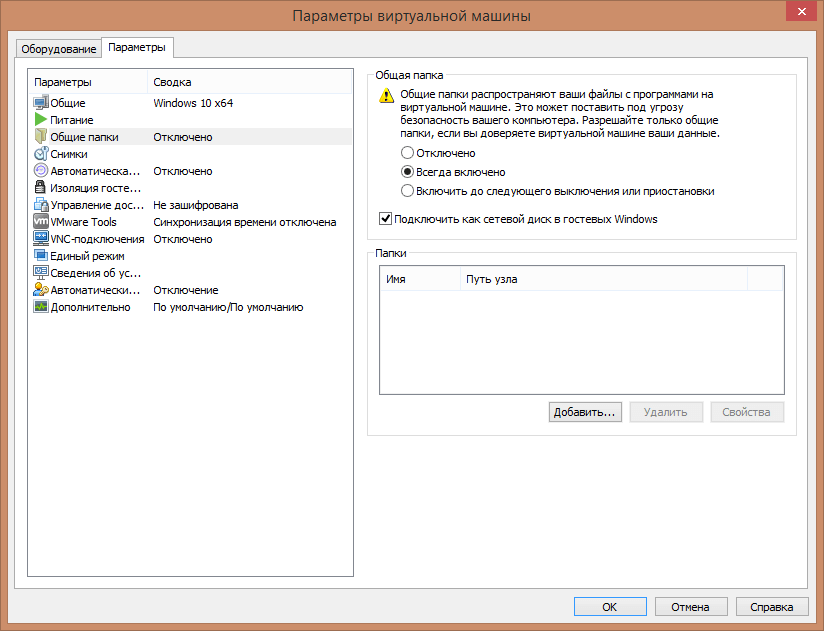
Task: Click the Свойства button
Action: click(x=747, y=412)
